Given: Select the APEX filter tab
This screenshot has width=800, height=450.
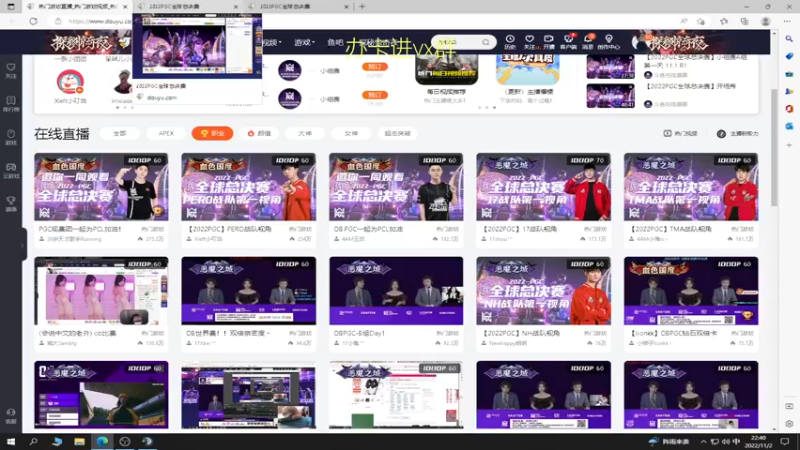Looking at the screenshot, I should tap(166, 133).
